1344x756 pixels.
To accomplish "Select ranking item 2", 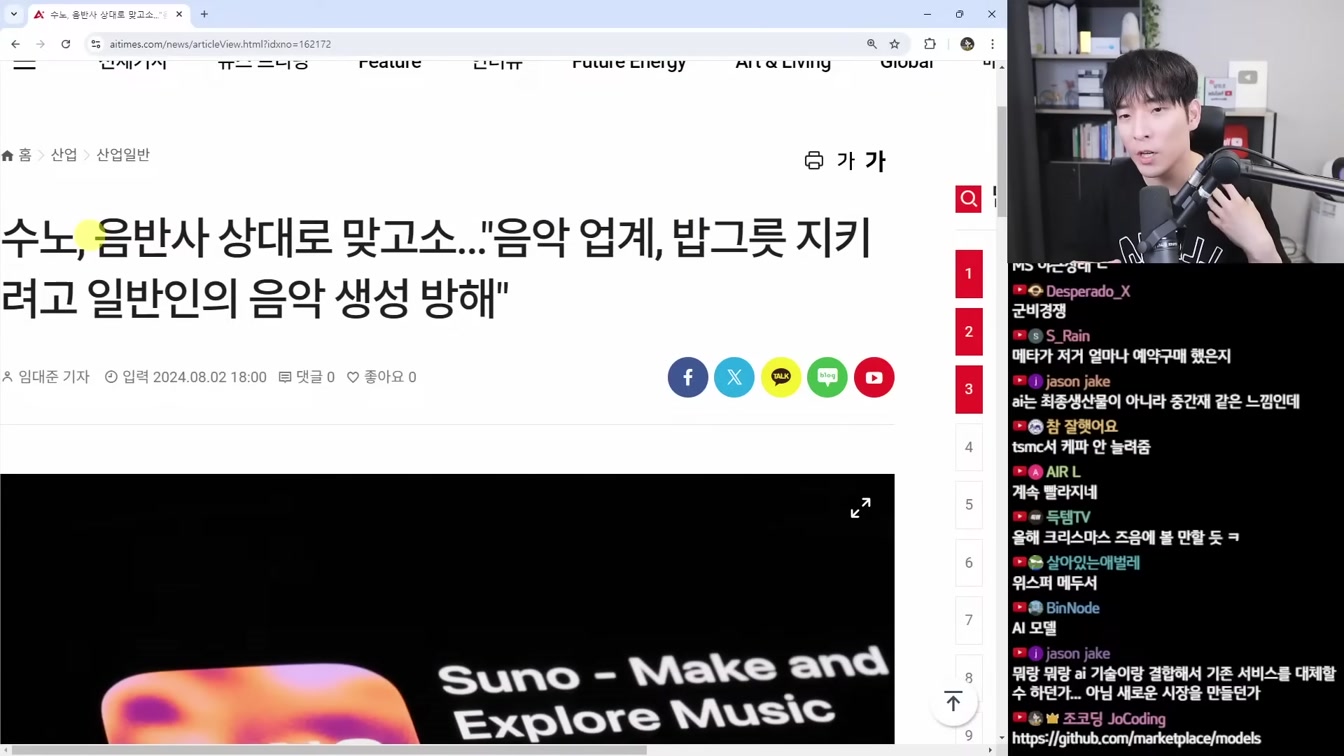I will pyautogui.click(x=969, y=332).
